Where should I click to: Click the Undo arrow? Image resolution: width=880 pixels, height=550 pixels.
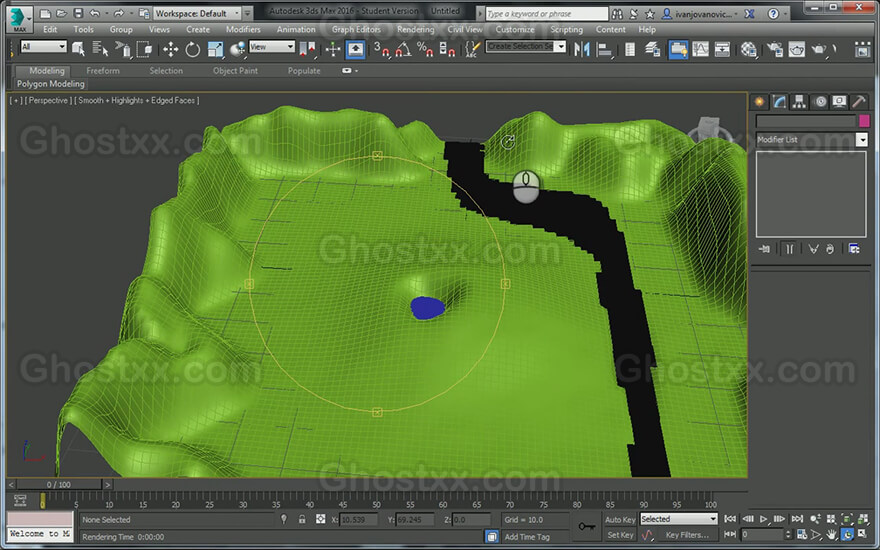[95, 13]
